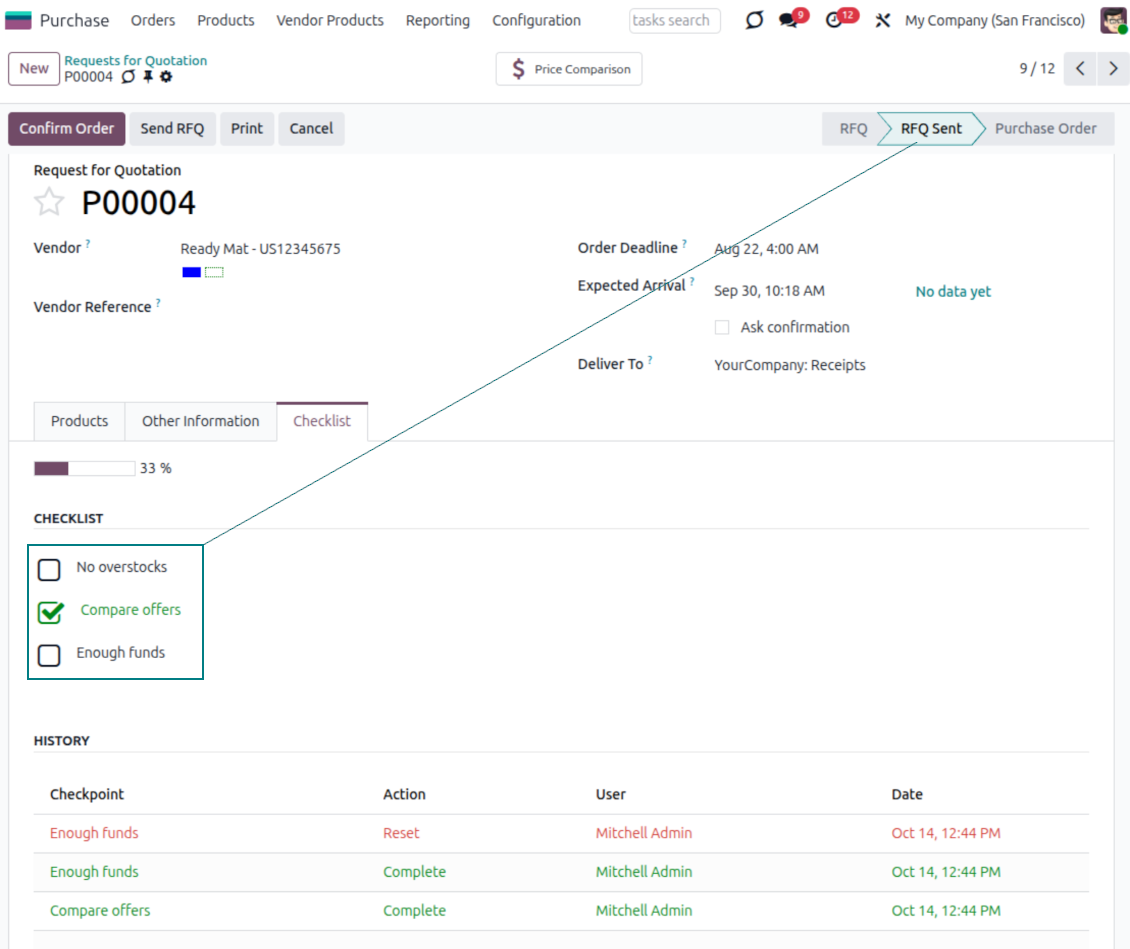Enable the Ask confirmation checkbox
This screenshot has width=1130, height=949.
pyautogui.click(x=722, y=328)
